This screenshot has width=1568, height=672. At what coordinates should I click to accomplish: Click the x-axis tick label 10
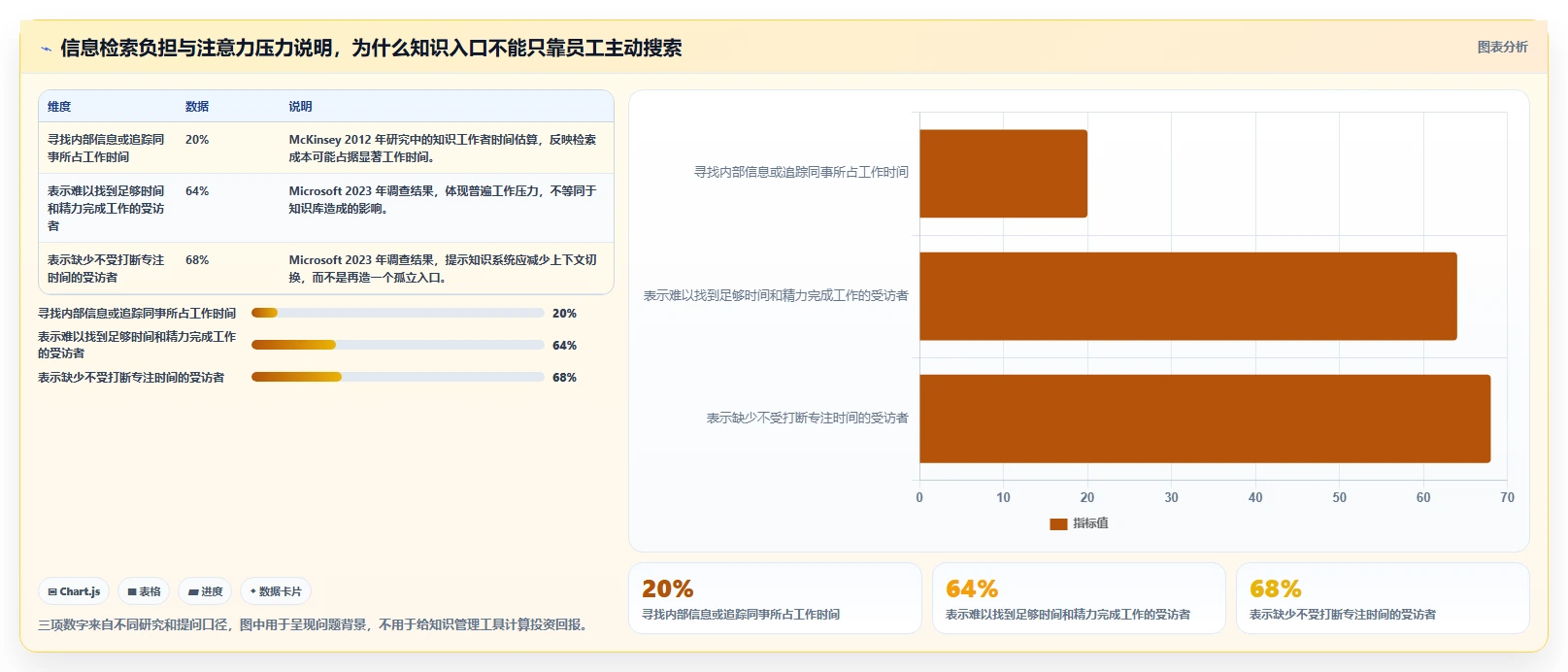click(x=1003, y=497)
